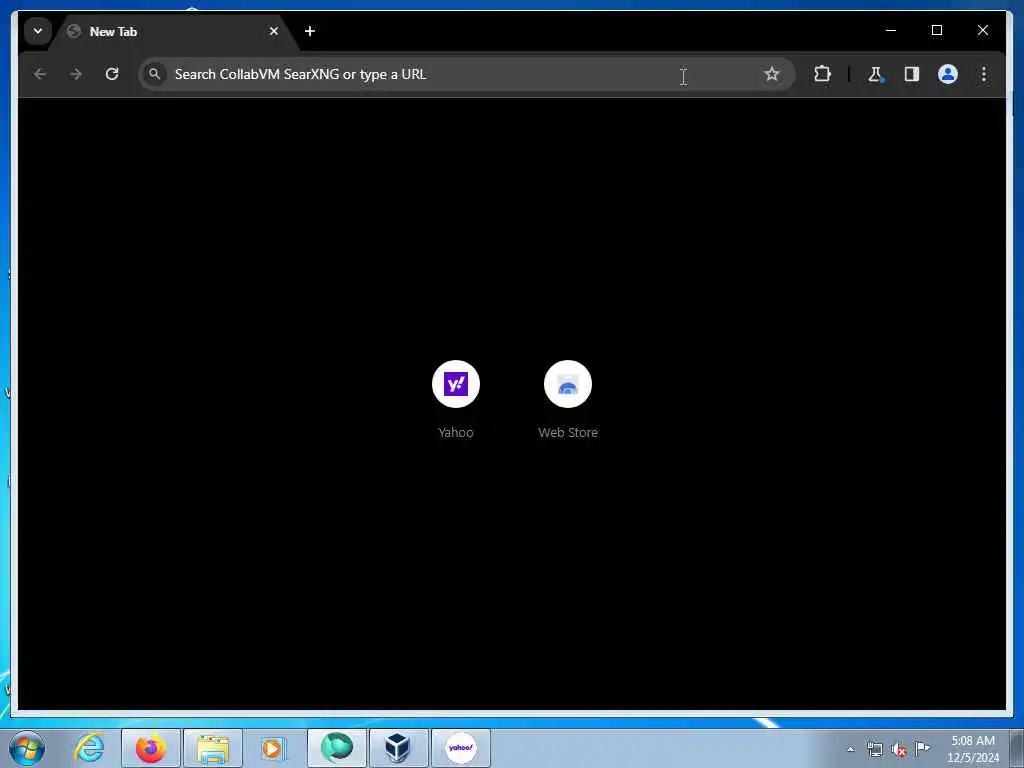This screenshot has height=768, width=1024.
Task: Close the Chrome window
Action: pyautogui.click(x=982, y=31)
